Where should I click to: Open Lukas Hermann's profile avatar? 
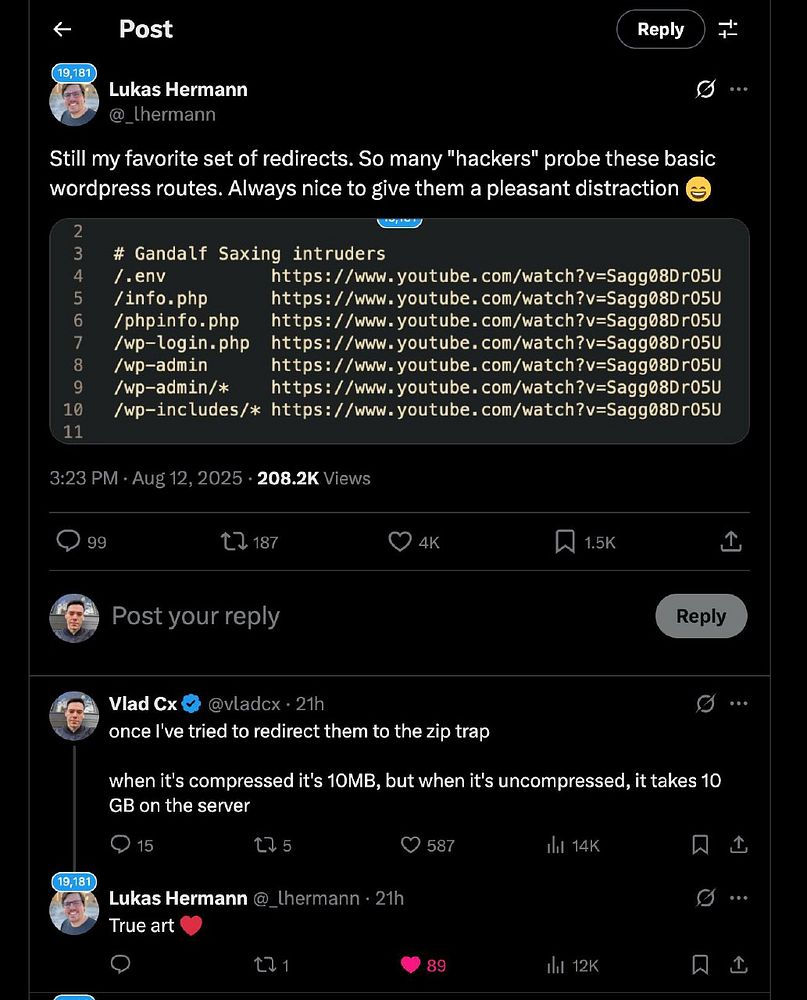coord(74,101)
